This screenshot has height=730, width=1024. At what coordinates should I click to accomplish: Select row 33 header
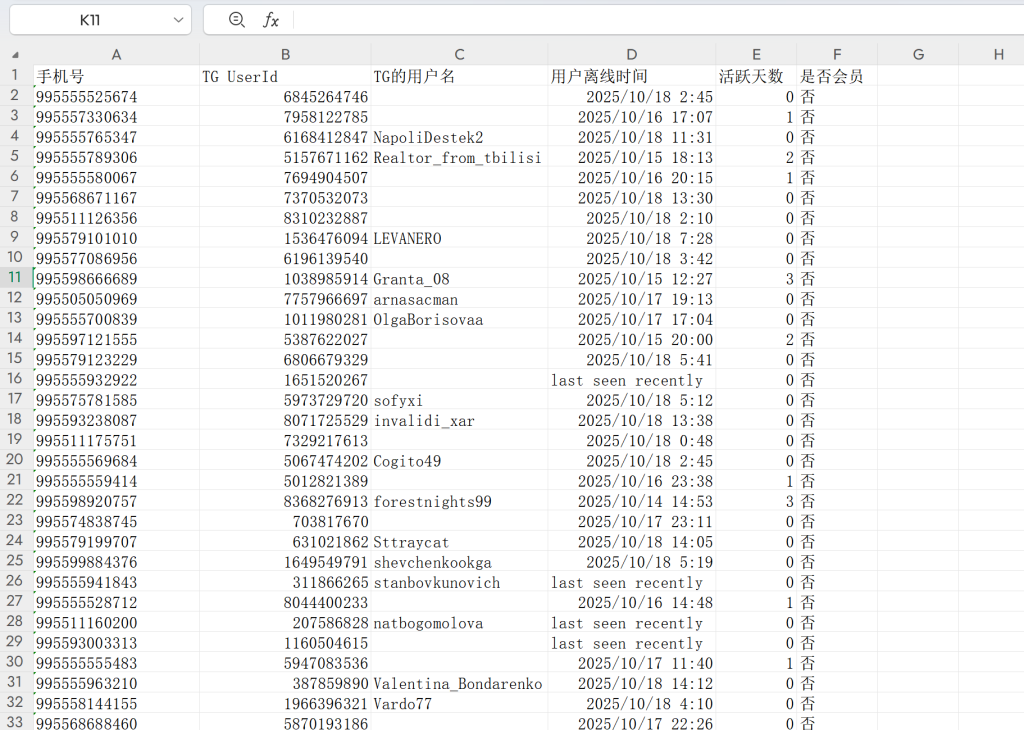point(15,722)
